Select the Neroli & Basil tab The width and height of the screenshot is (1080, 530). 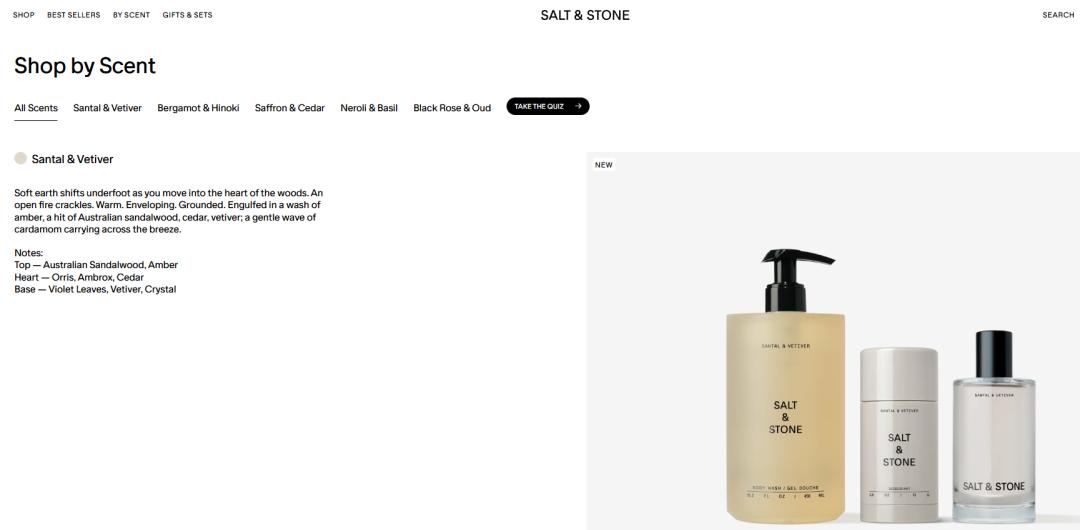click(369, 108)
